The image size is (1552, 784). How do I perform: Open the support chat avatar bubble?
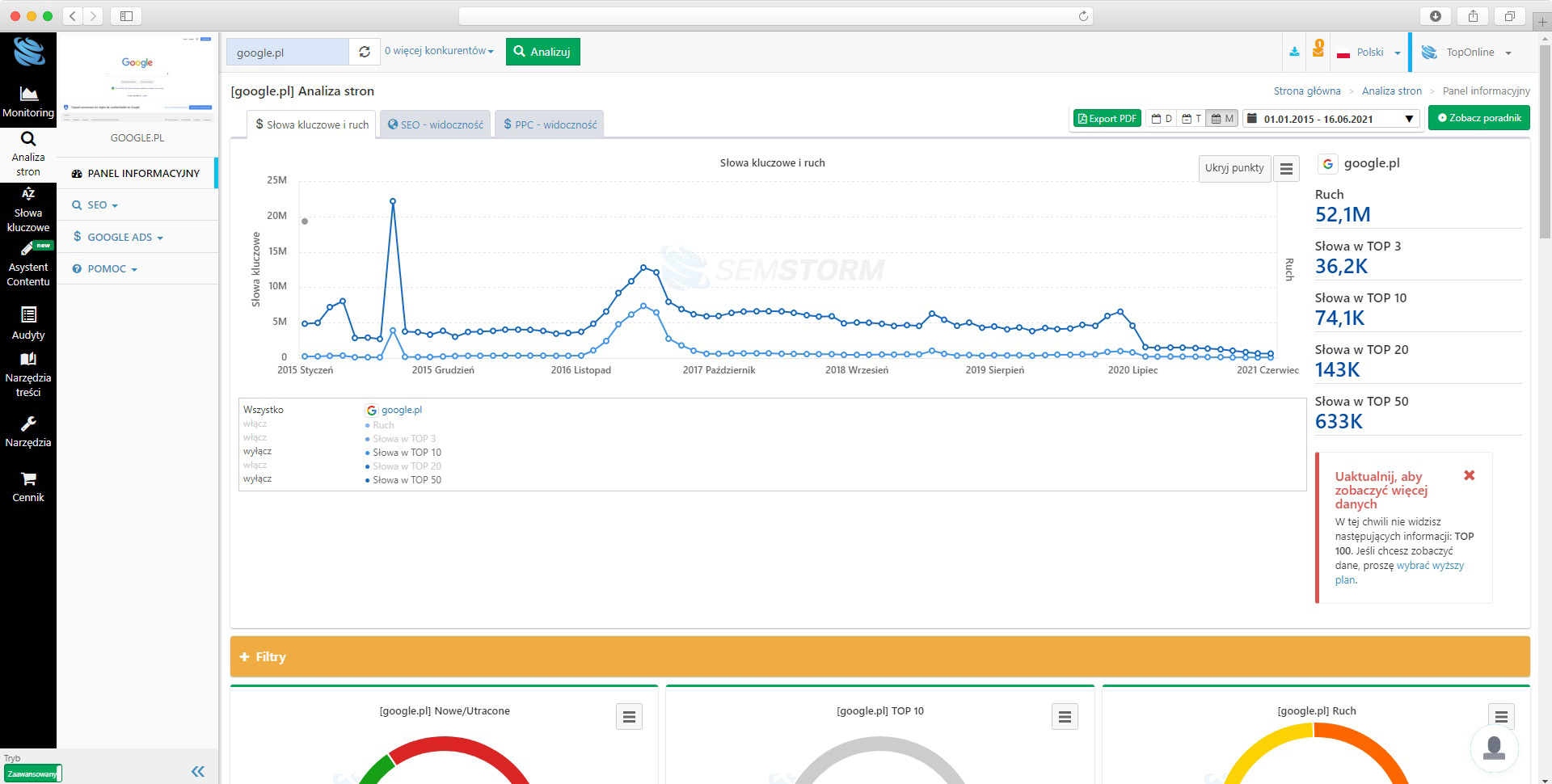pyautogui.click(x=1494, y=748)
